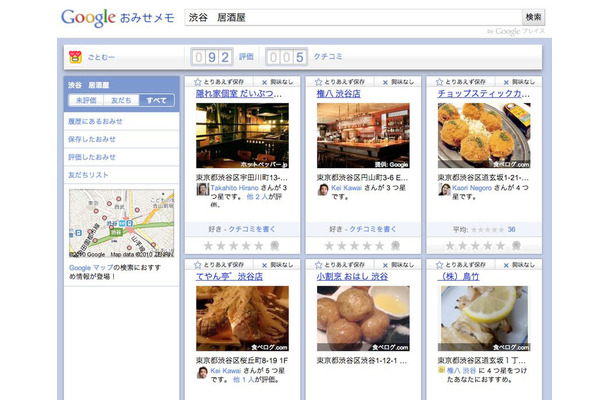
Task: Dismiss (株) 鳥竹 card with 興味なし X
Action: point(519,265)
